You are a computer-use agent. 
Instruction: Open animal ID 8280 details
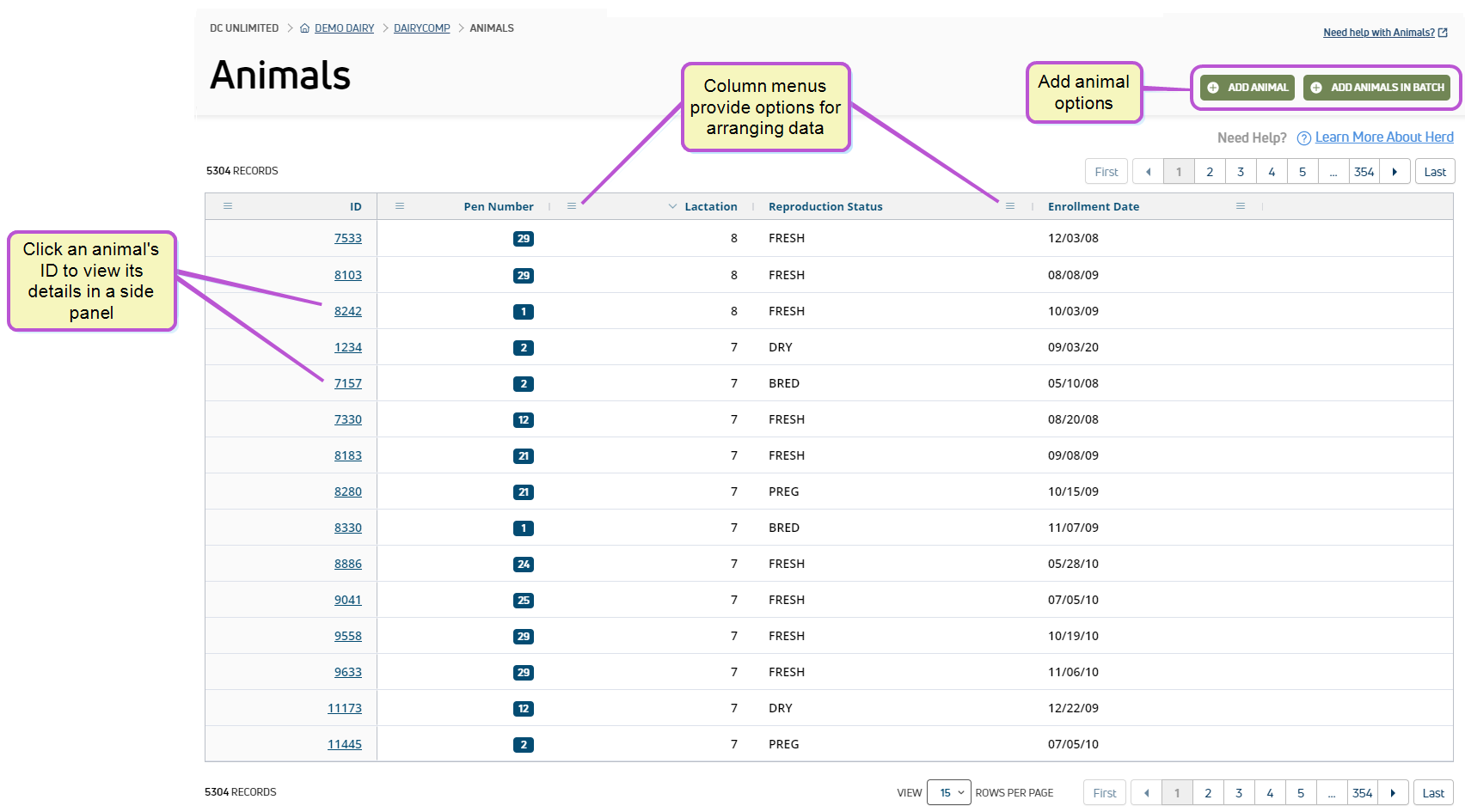[x=348, y=492]
